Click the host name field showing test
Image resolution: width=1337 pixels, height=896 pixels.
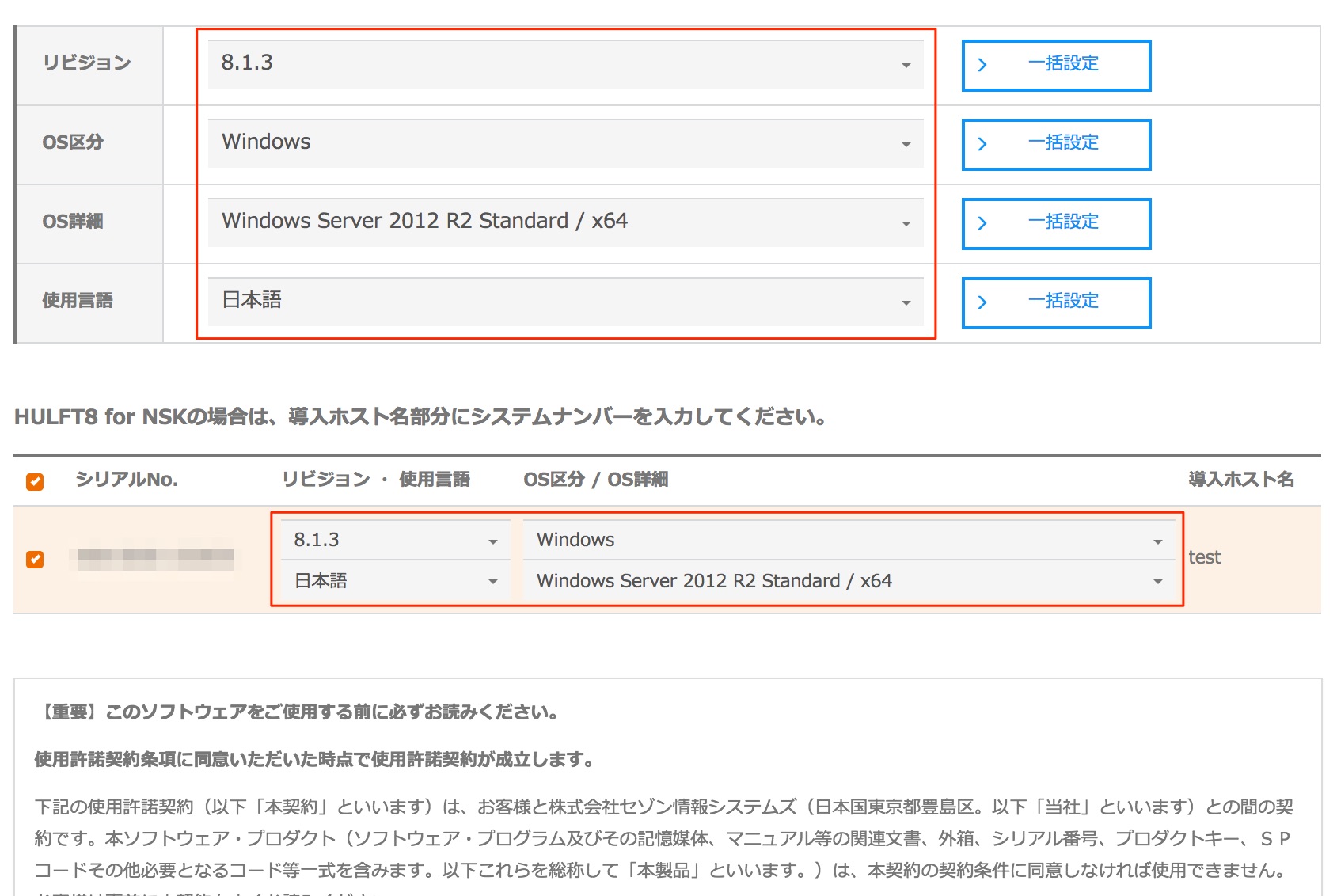(1206, 558)
